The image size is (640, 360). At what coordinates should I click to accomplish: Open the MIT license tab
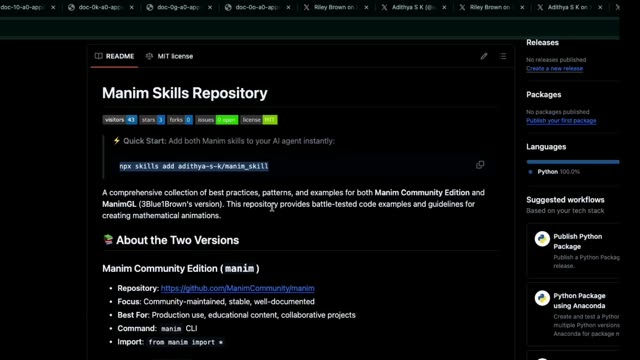click(169, 56)
